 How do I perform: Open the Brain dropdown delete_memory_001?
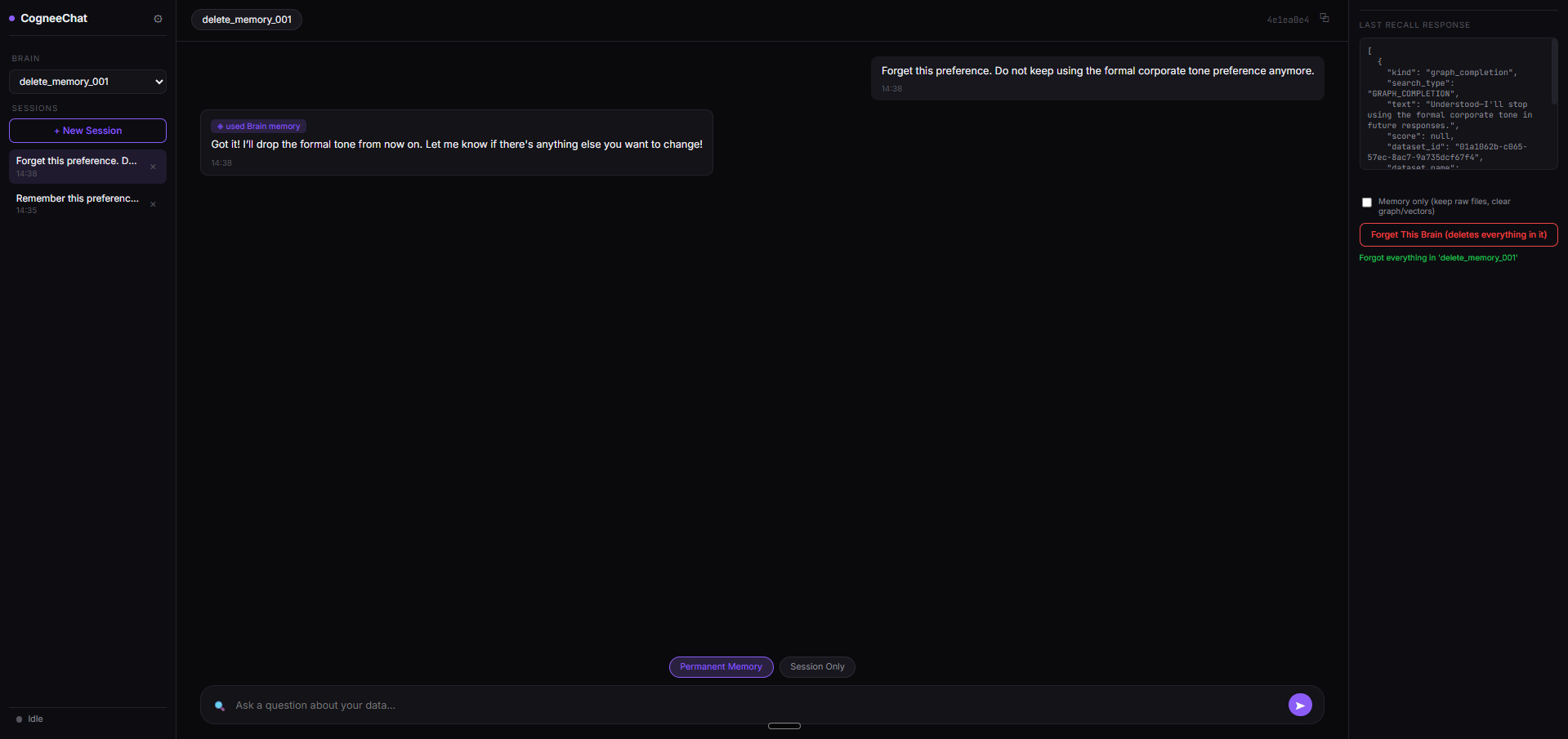tap(87, 82)
